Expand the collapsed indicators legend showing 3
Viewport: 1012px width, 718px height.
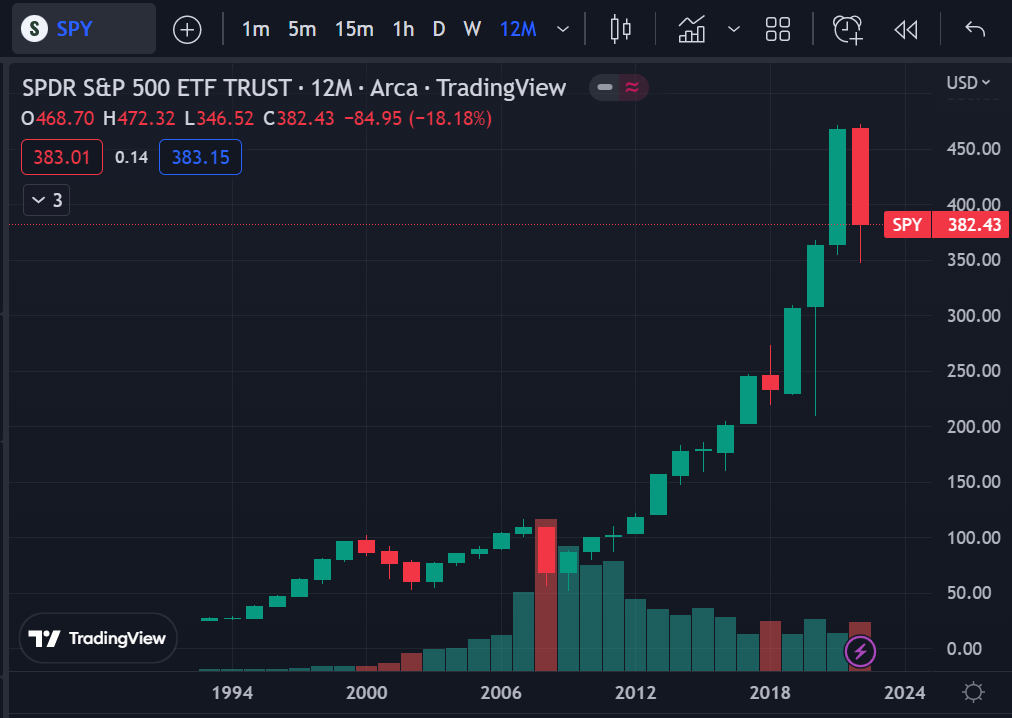tap(46, 200)
